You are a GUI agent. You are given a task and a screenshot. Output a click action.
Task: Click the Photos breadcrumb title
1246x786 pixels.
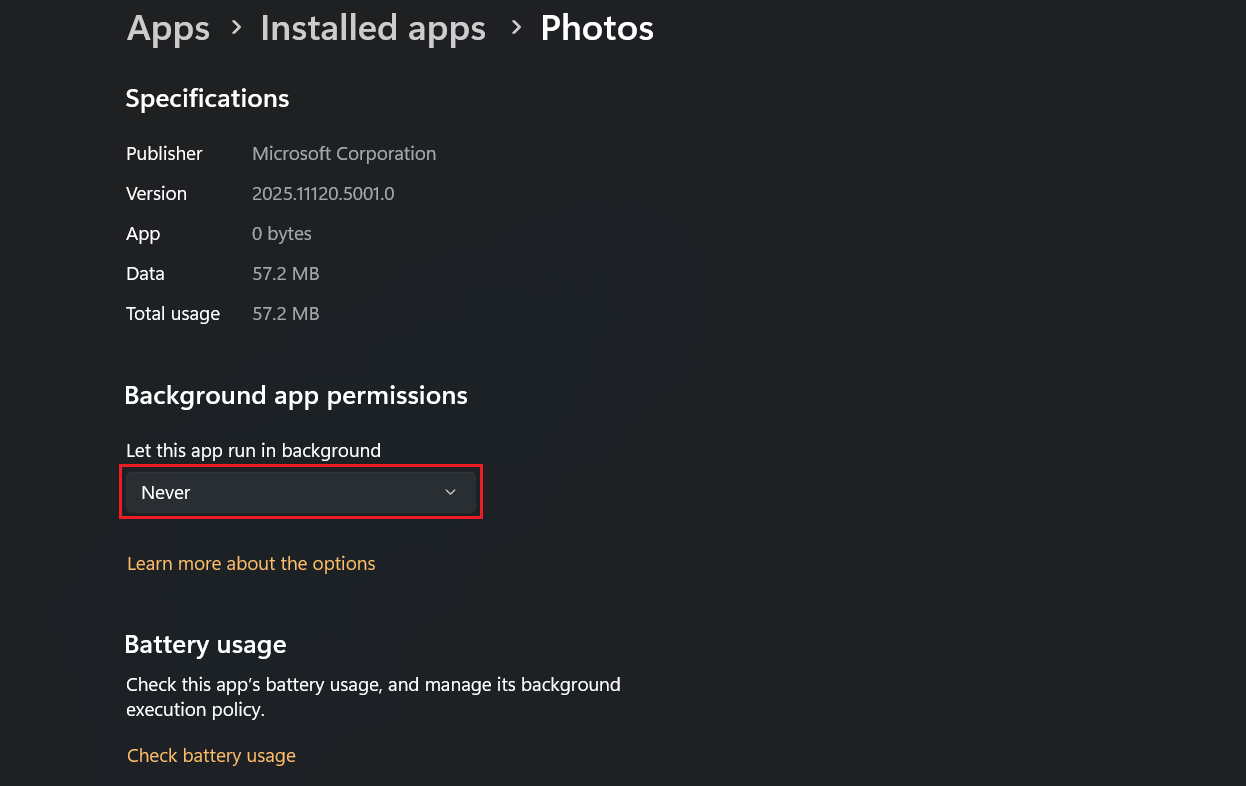(x=597, y=28)
